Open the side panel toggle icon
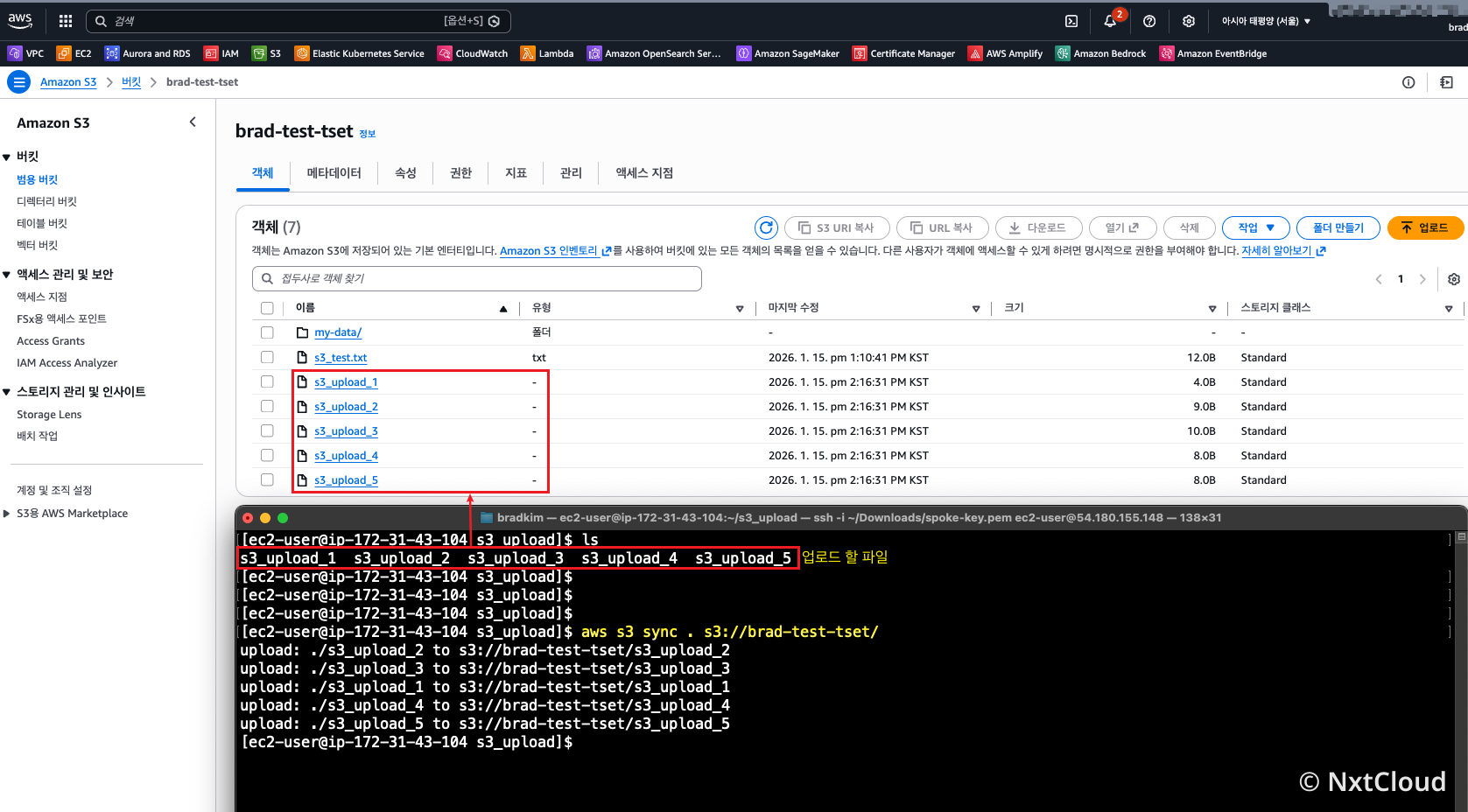This screenshot has height=812, width=1468. (x=1446, y=82)
